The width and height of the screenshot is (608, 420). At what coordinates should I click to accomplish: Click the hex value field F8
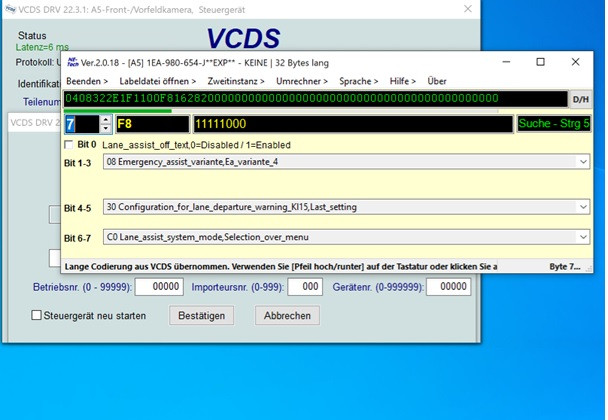click(x=152, y=124)
